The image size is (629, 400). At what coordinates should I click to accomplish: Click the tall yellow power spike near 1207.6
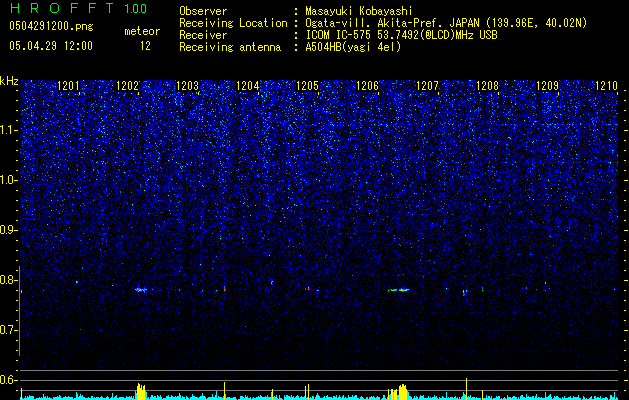(466, 388)
